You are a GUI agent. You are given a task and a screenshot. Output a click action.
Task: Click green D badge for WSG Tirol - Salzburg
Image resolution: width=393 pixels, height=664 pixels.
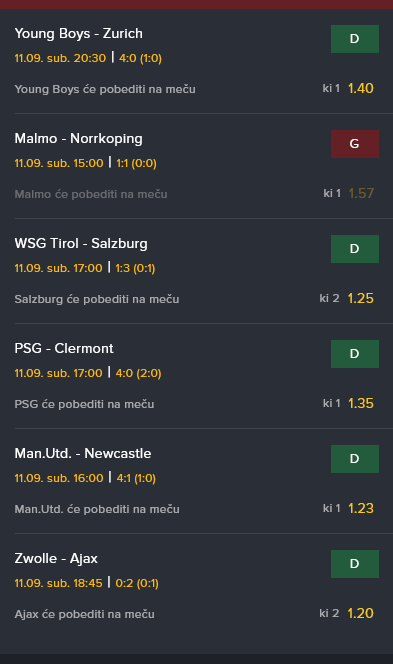(354, 249)
